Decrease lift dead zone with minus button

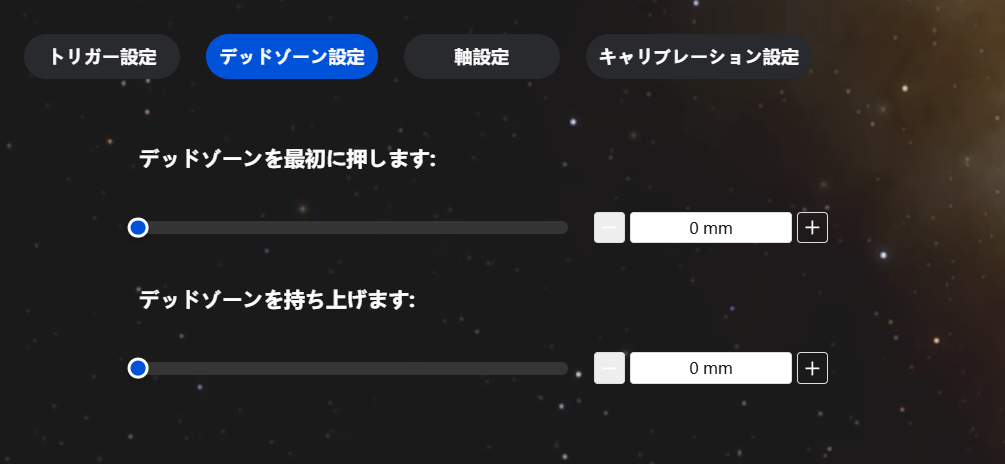click(x=609, y=368)
